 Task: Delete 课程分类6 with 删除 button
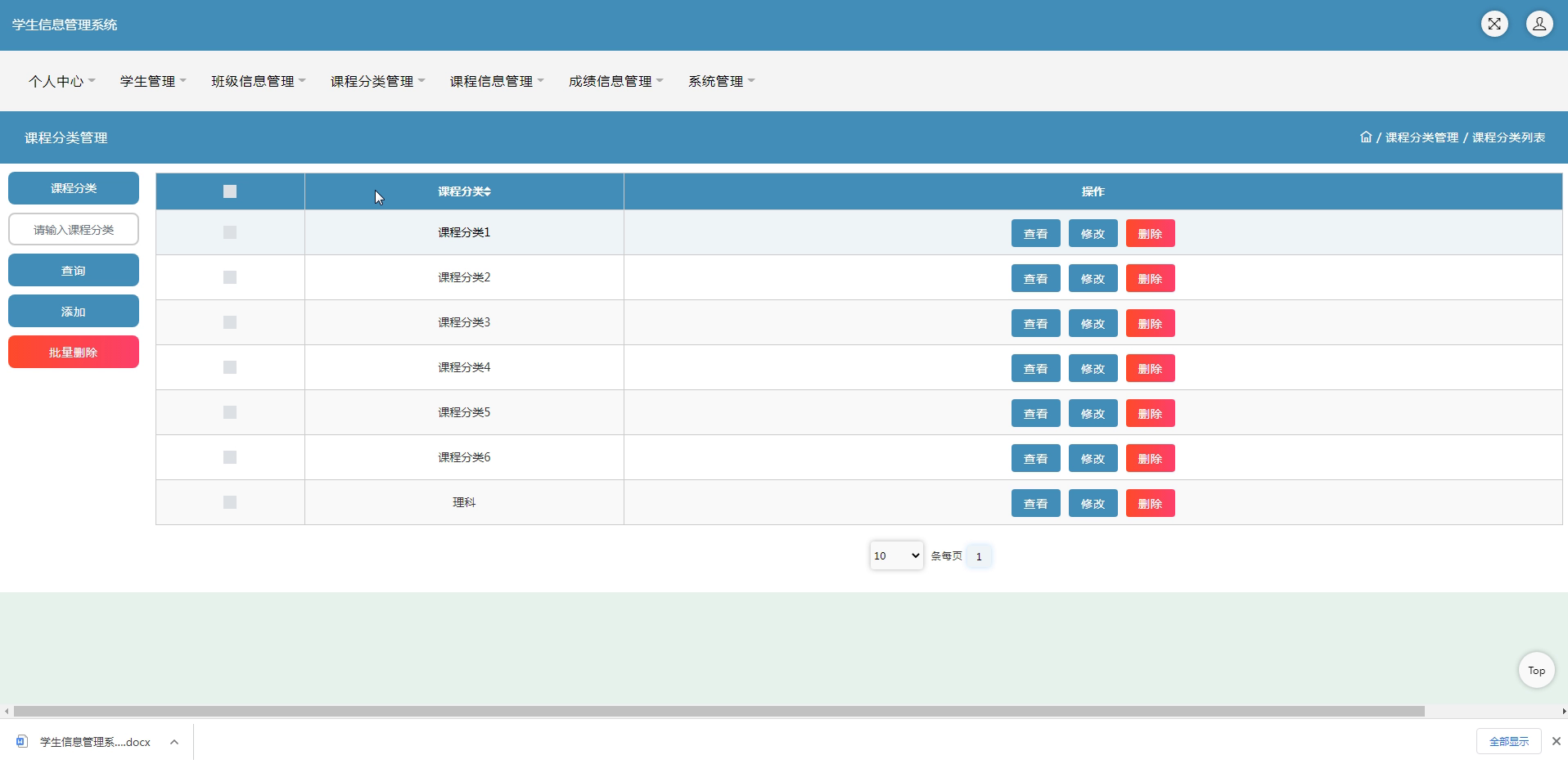click(x=1151, y=458)
